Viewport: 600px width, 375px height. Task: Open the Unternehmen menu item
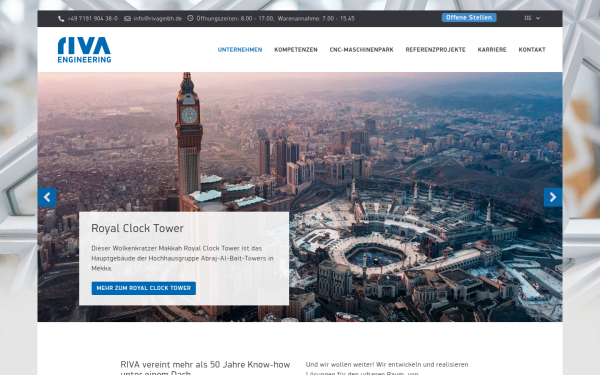coord(240,50)
